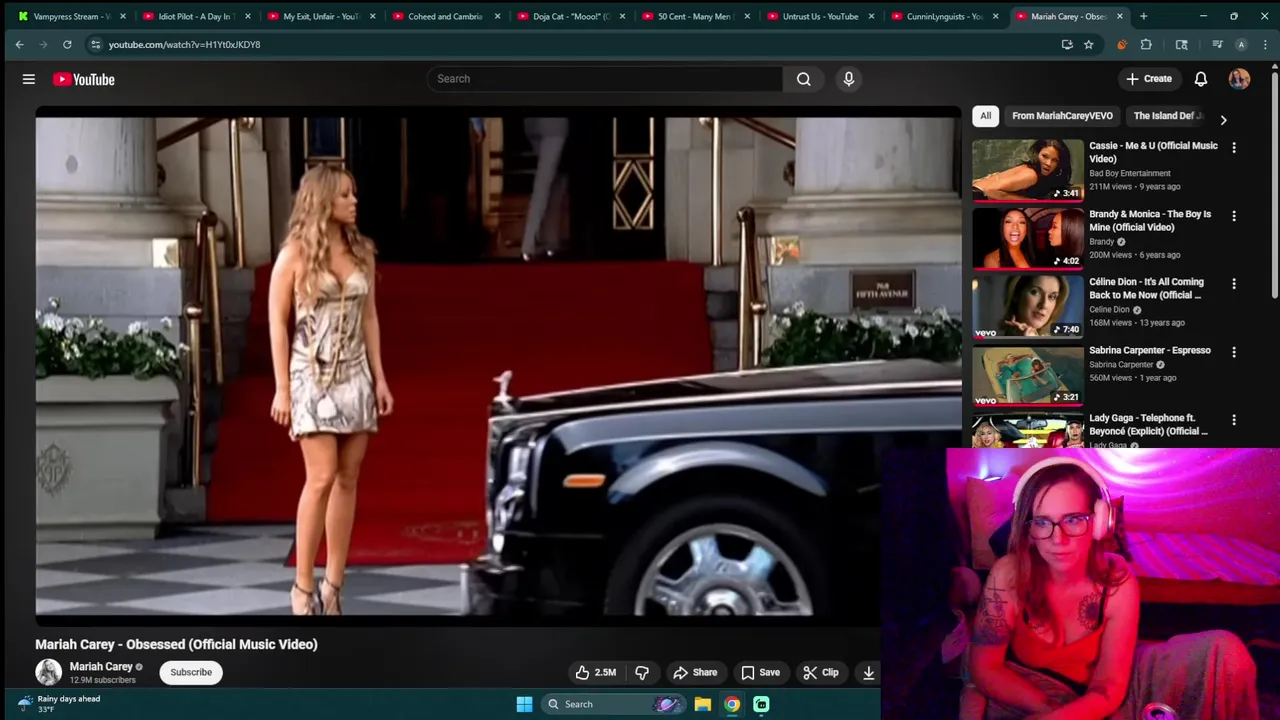Switch to the Vampyress Stream tab
The image size is (1280, 720).
[x=70, y=16]
